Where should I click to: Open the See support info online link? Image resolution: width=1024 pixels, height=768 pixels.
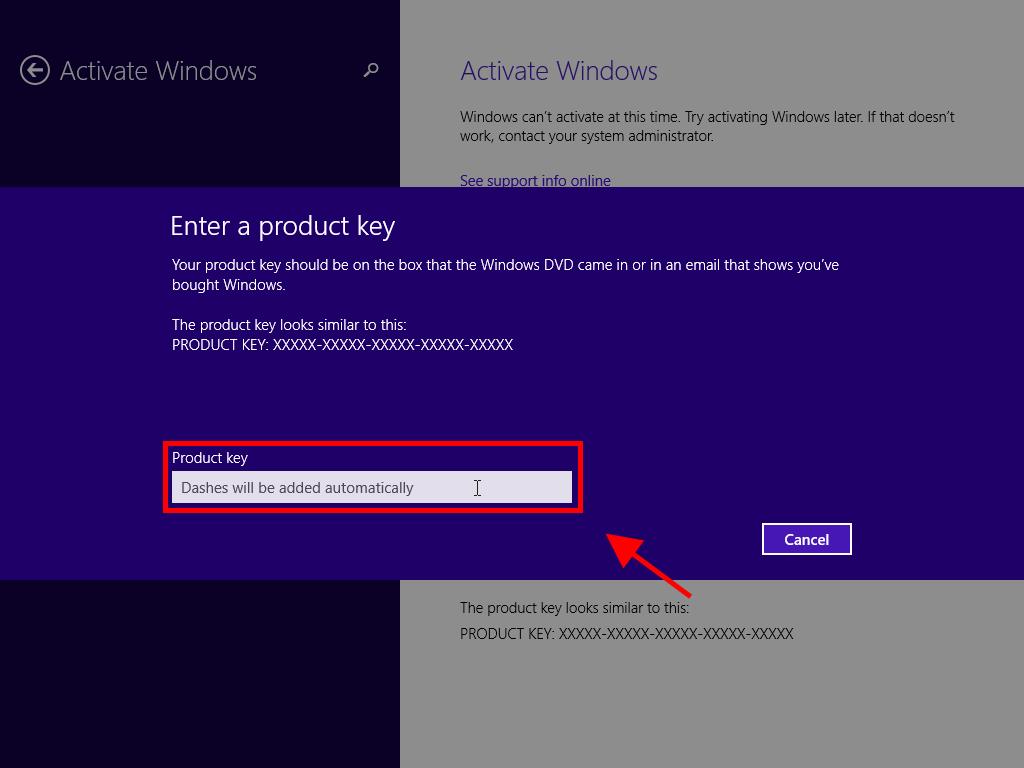pyautogui.click(x=534, y=181)
